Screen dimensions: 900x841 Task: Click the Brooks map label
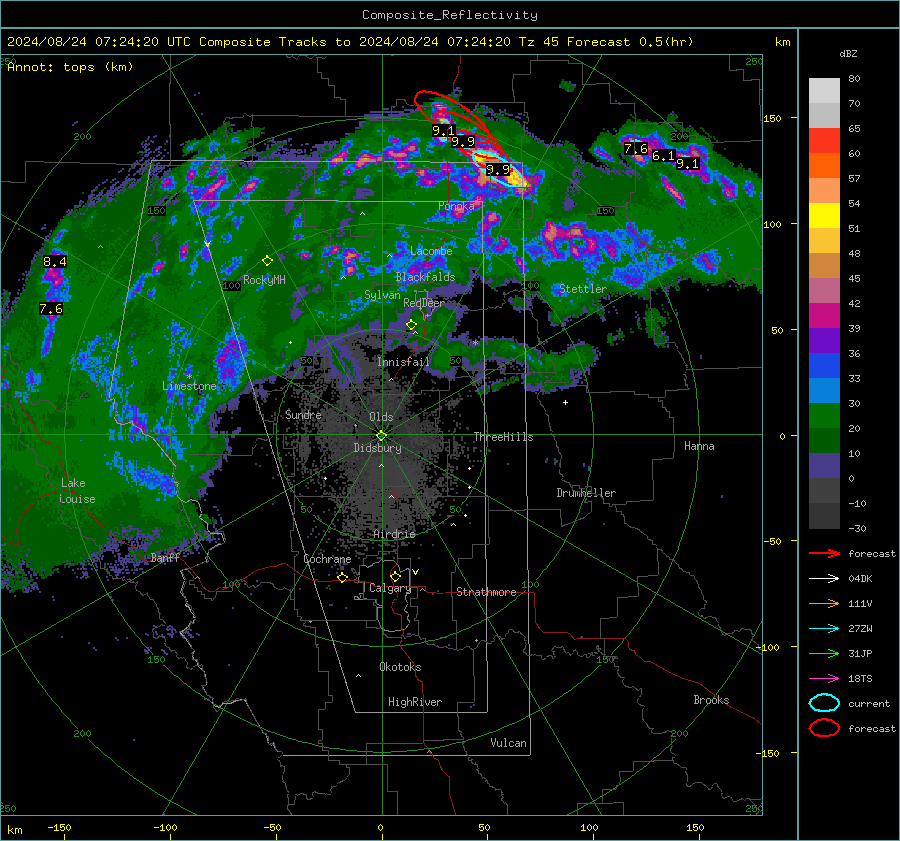tap(711, 700)
